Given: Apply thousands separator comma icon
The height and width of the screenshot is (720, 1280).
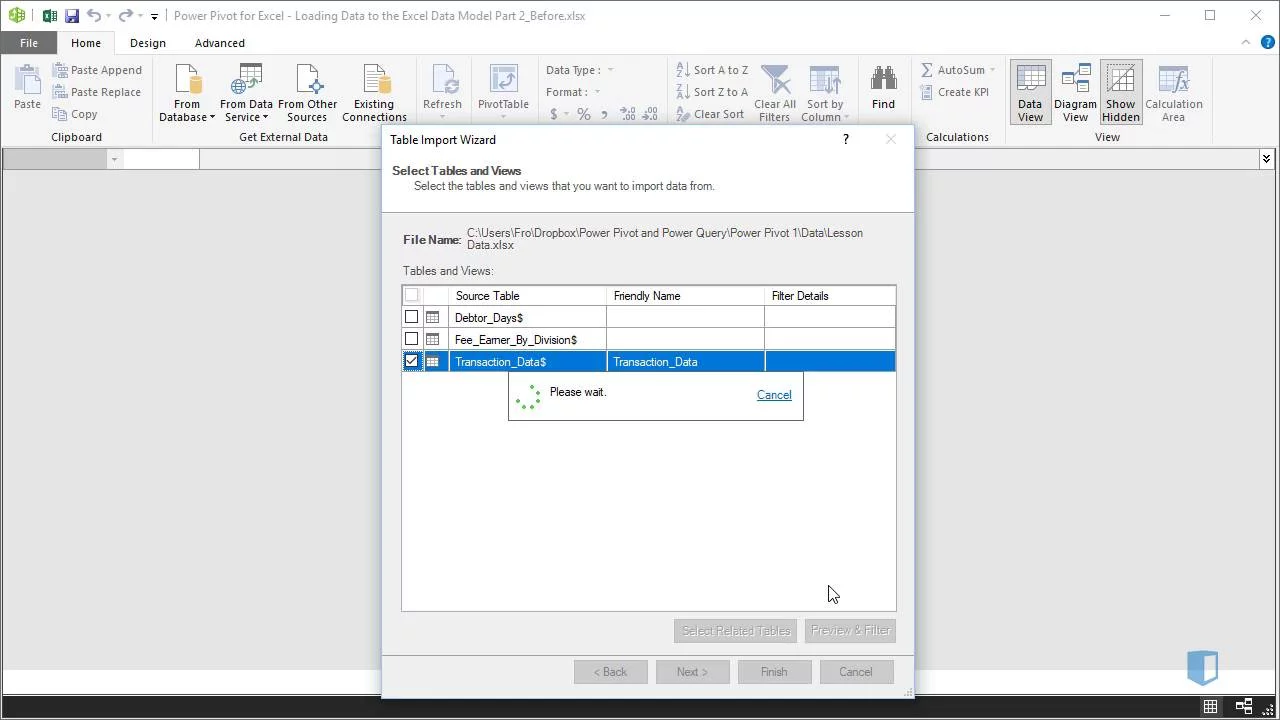Looking at the screenshot, I should (x=605, y=114).
